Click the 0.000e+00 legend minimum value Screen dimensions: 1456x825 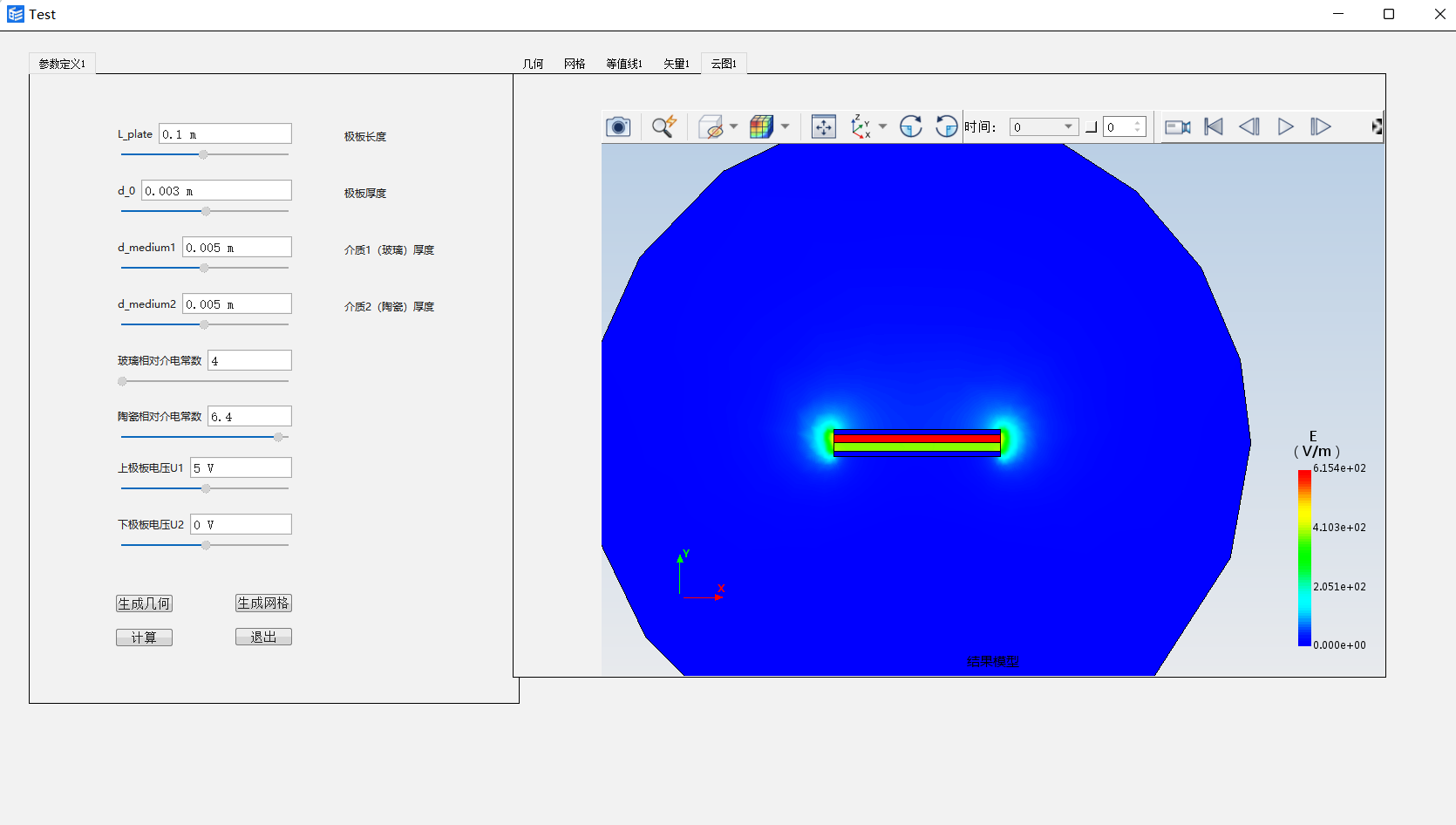tap(1339, 645)
